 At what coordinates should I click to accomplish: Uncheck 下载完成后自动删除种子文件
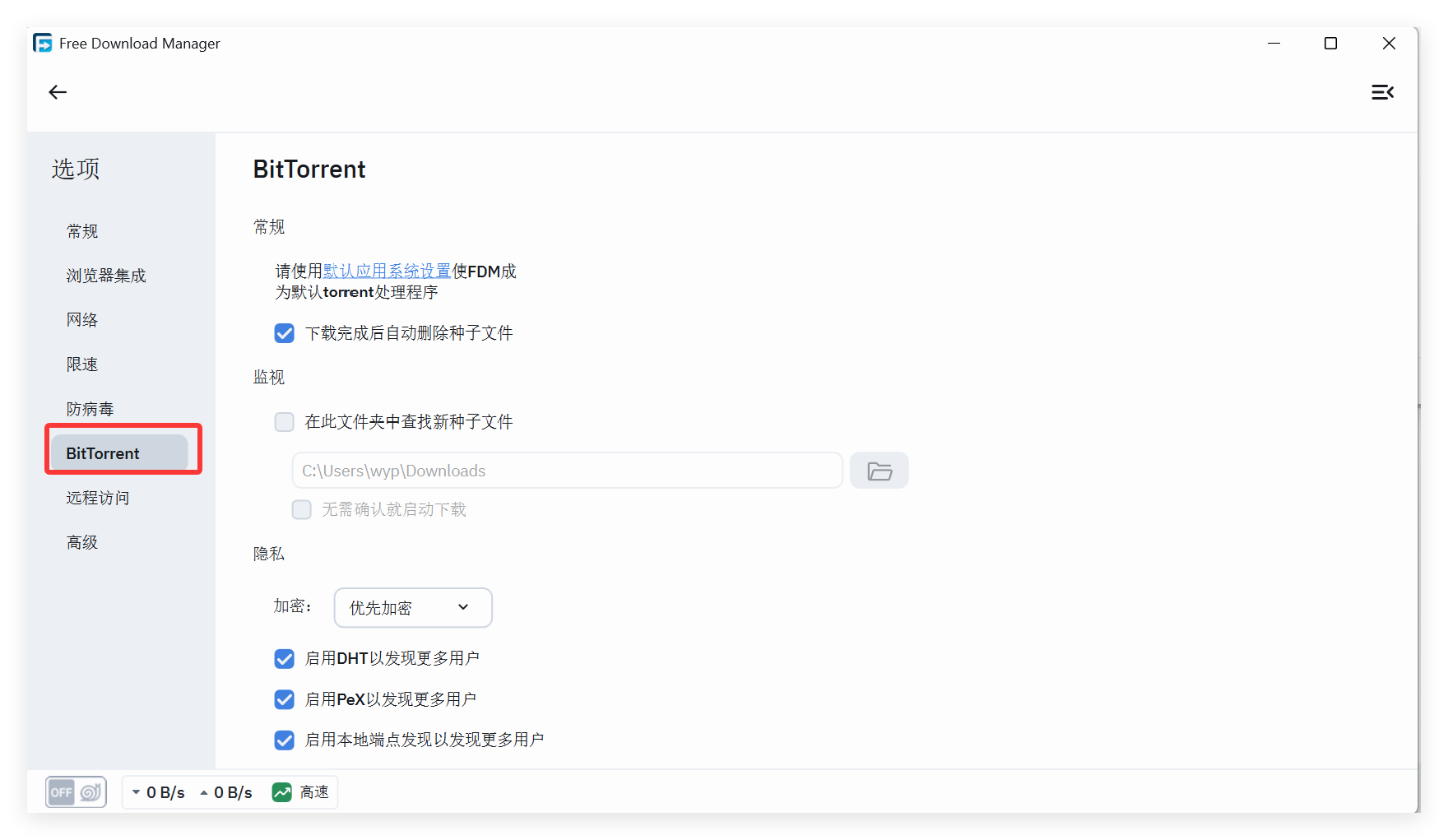[285, 333]
